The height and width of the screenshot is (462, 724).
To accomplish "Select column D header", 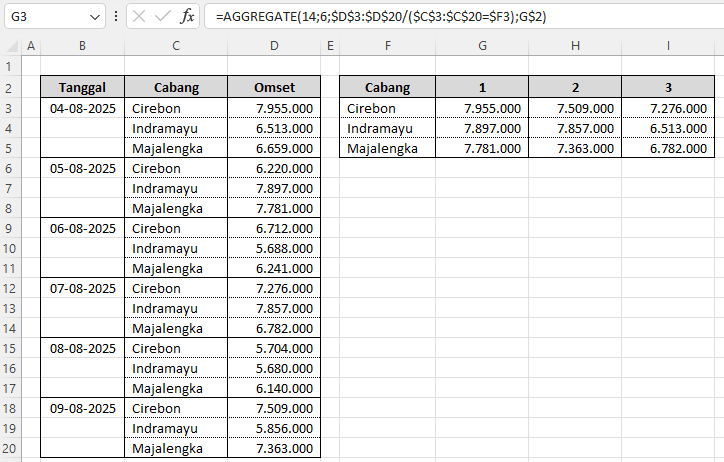I will point(274,46).
